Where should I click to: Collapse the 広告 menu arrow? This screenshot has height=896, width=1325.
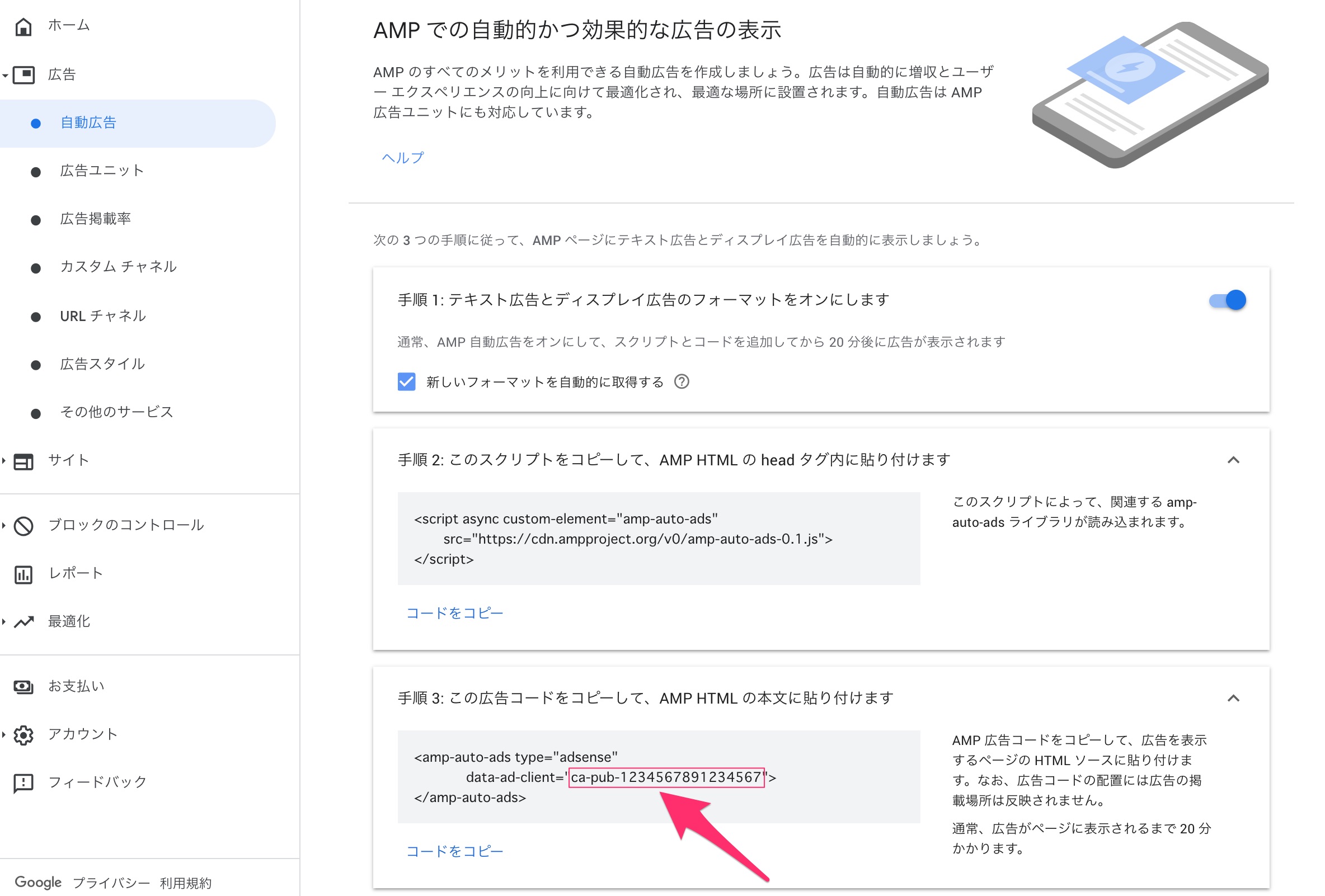click(x=4, y=76)
